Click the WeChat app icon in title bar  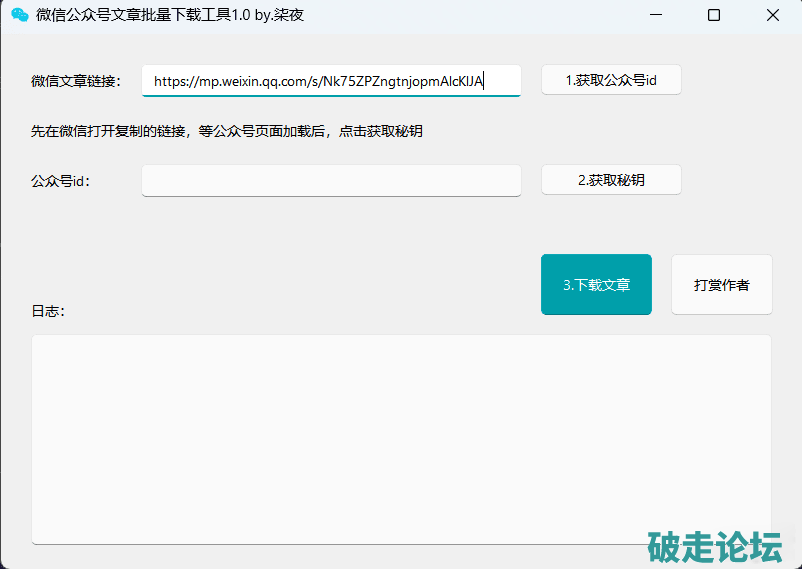click(x=19, y=15)
